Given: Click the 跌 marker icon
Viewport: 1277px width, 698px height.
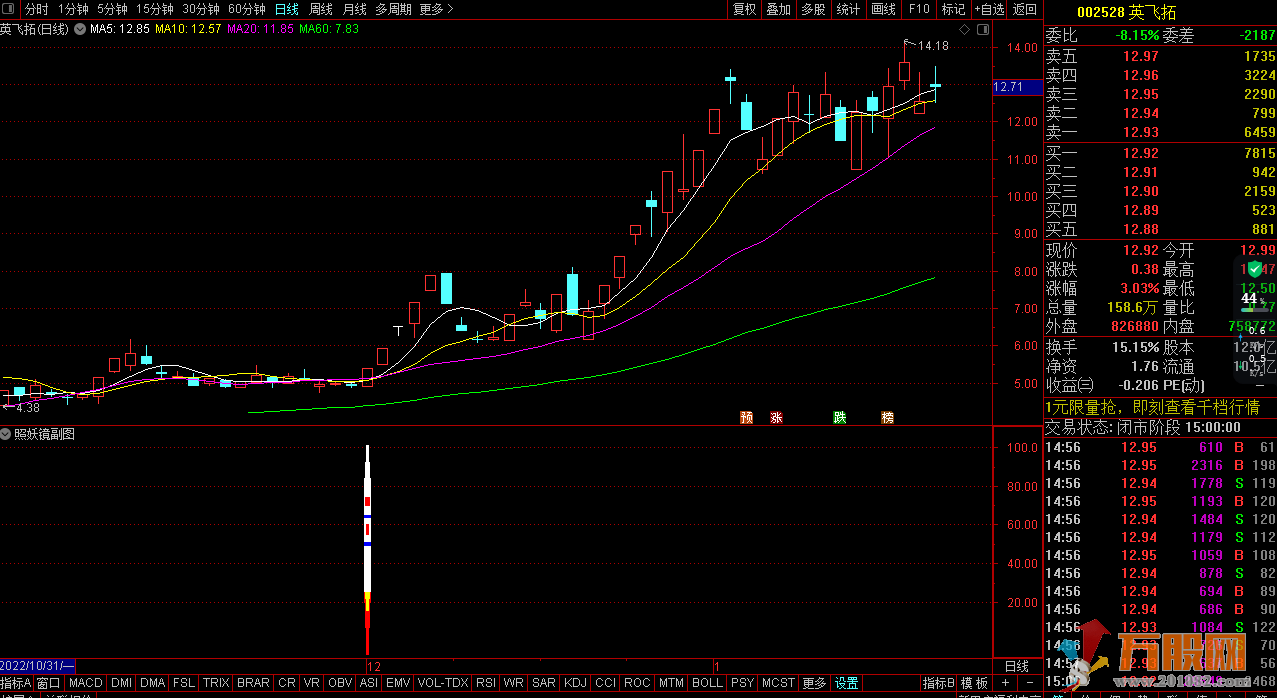Looking at the screenshot, I should click(x=840, y=417).
